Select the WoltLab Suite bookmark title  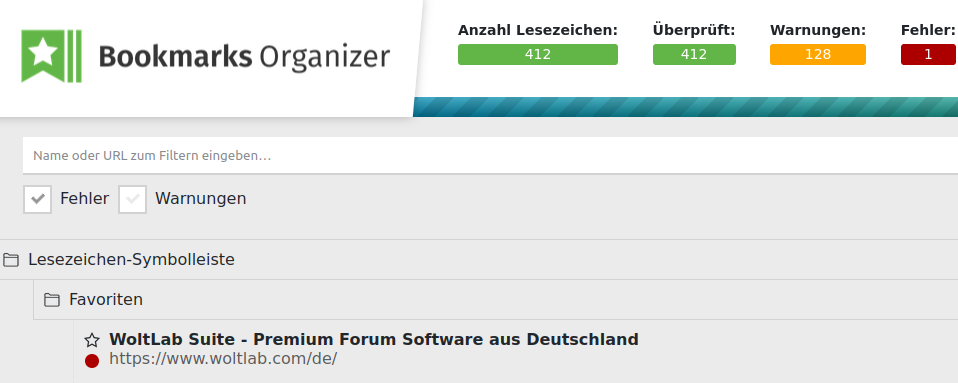(x=374, y=339)
